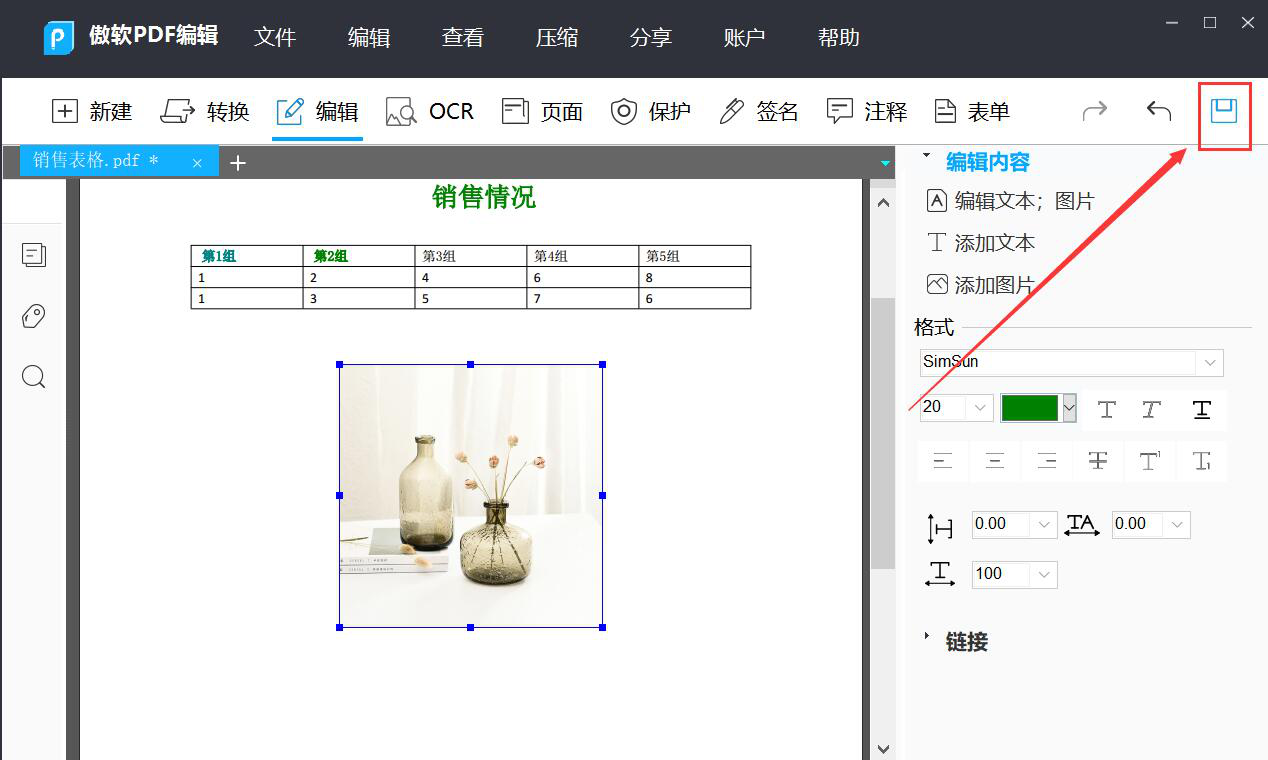Open the font size 20 dropdown
The width and height of the screenshot is (1268, 760).
click(x=980, y=407)
